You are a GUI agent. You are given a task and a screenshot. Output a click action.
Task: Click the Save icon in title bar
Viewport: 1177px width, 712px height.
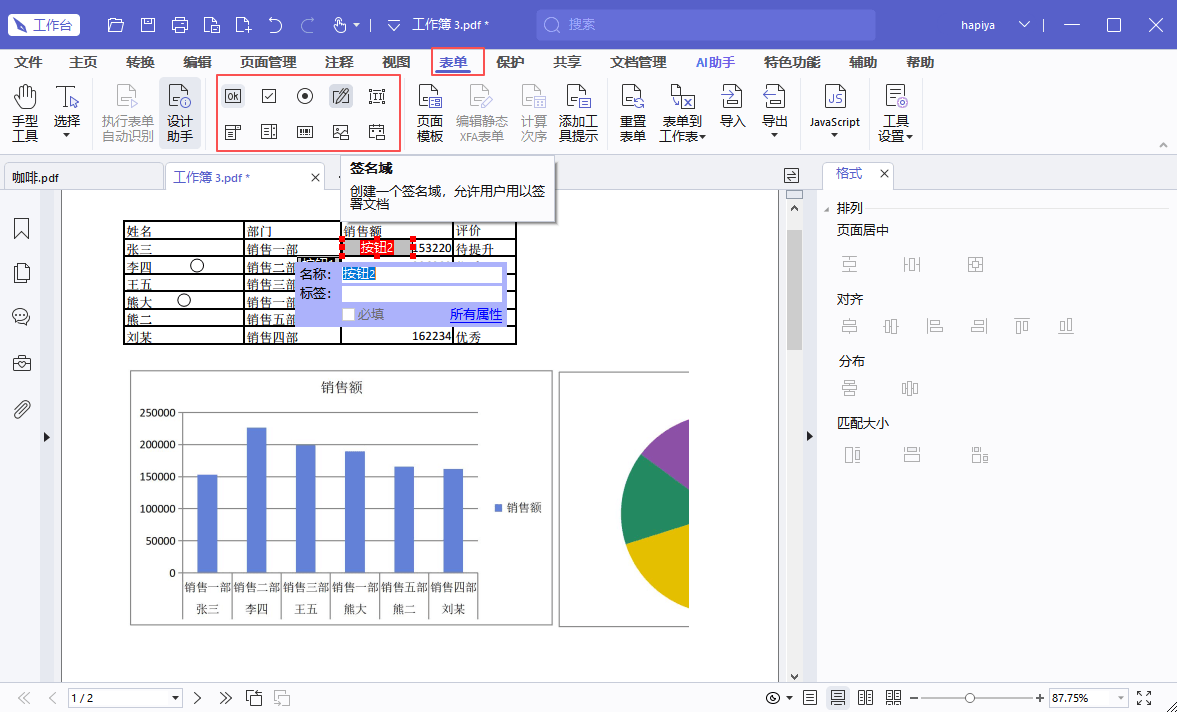point(148,25)
